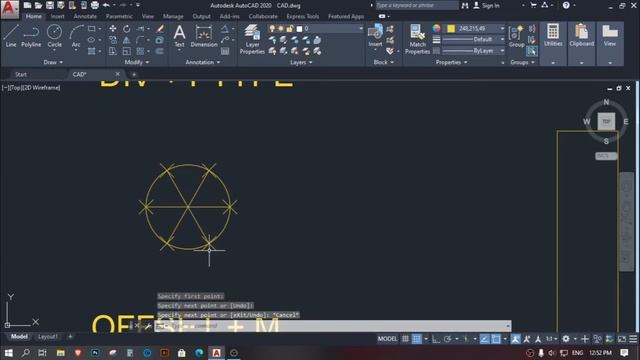The width and height of the screenshot is (640, 360).
Task: Expand the Block panel
Action: point(384,62)
